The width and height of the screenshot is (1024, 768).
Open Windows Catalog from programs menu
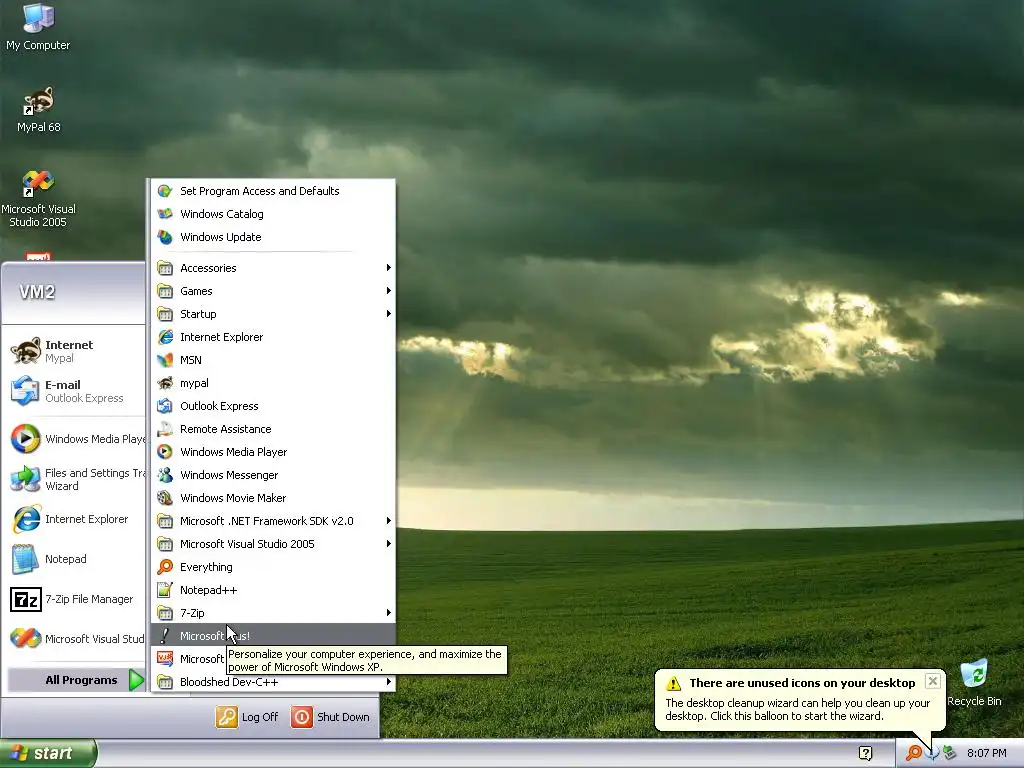coord(273,214)
